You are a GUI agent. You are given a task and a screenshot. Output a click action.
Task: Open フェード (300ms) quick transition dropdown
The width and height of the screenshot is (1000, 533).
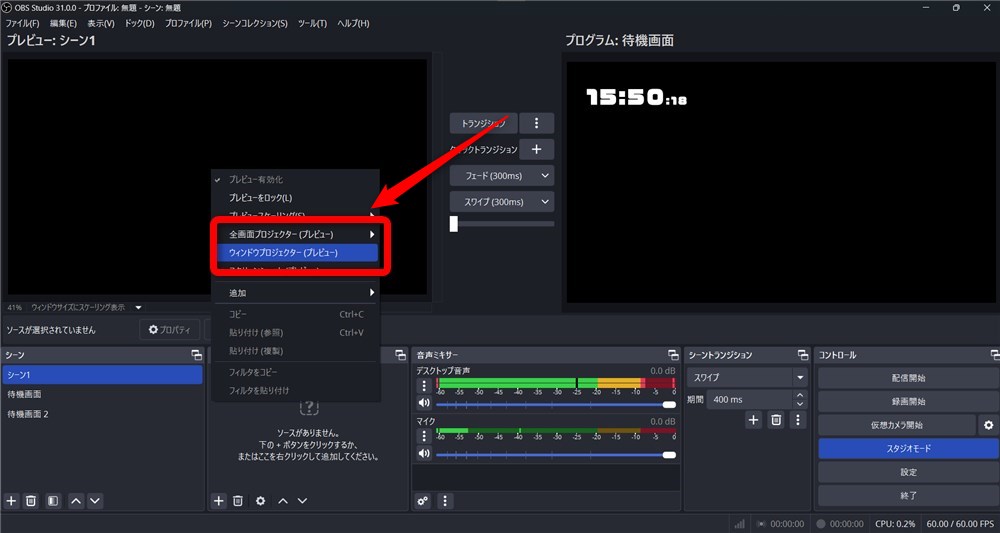click(502, 175)
